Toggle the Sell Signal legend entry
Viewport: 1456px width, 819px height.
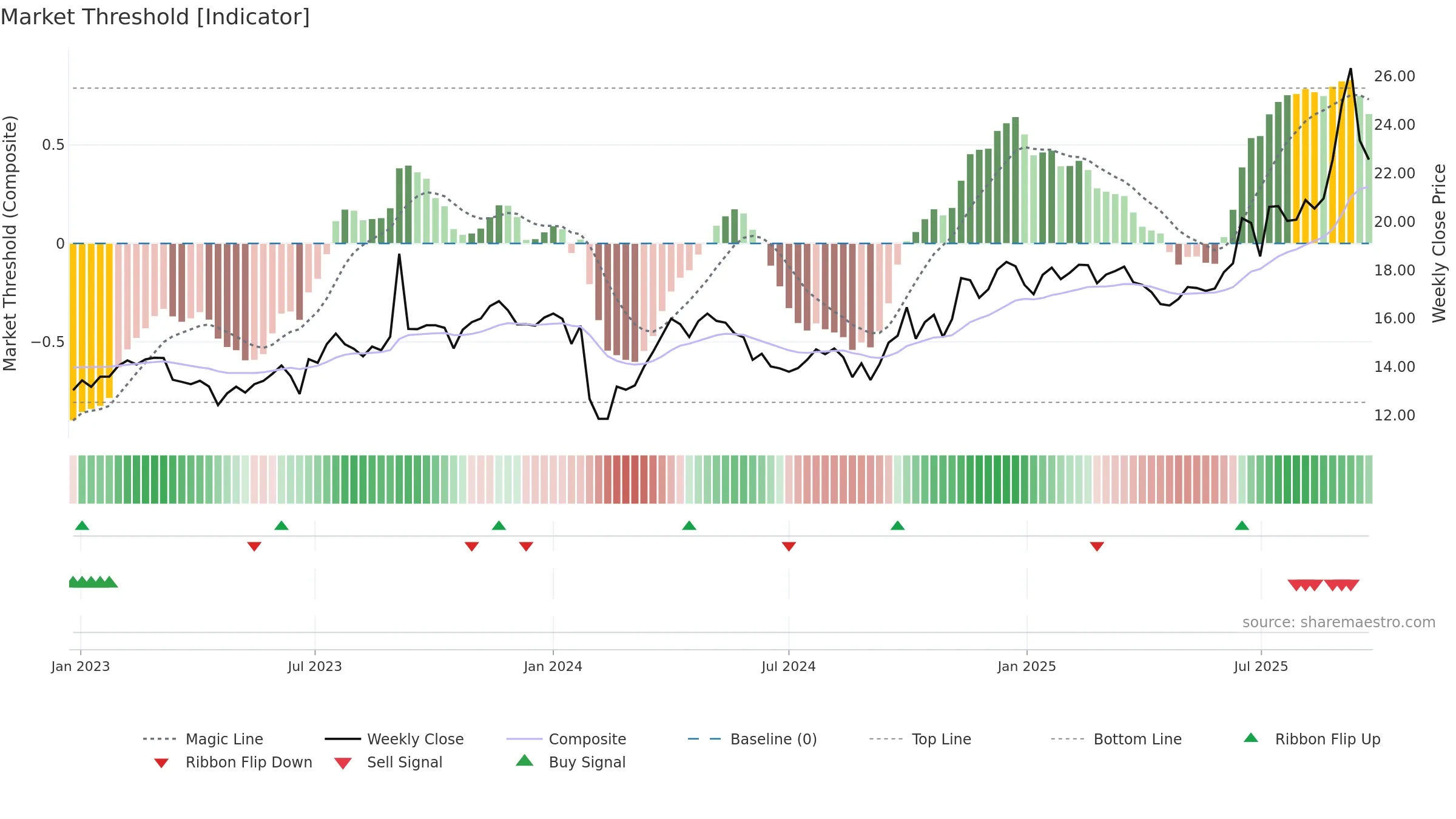(388, 762)
